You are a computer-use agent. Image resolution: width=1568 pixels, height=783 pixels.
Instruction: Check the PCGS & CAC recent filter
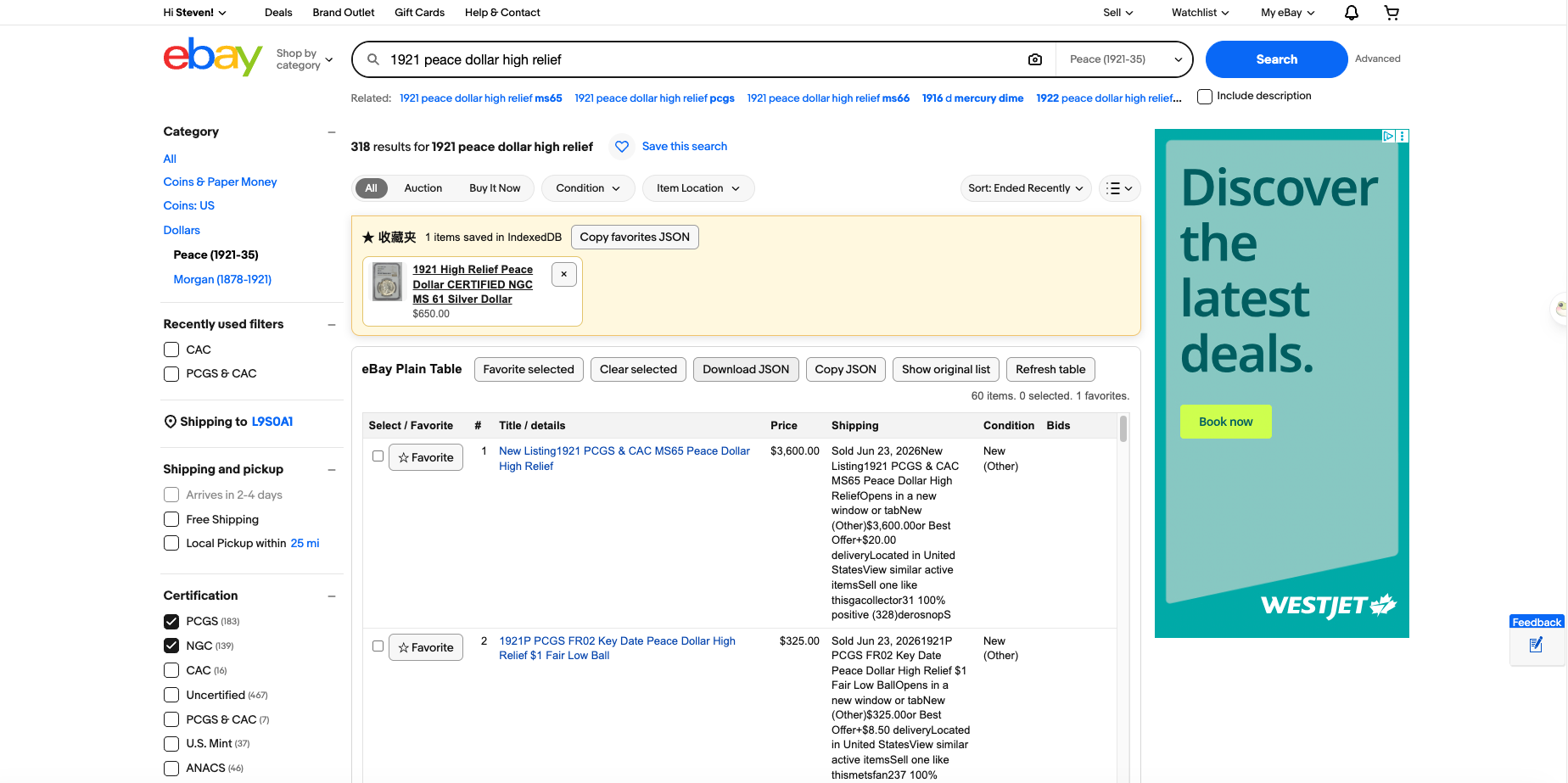click(171, 374)
